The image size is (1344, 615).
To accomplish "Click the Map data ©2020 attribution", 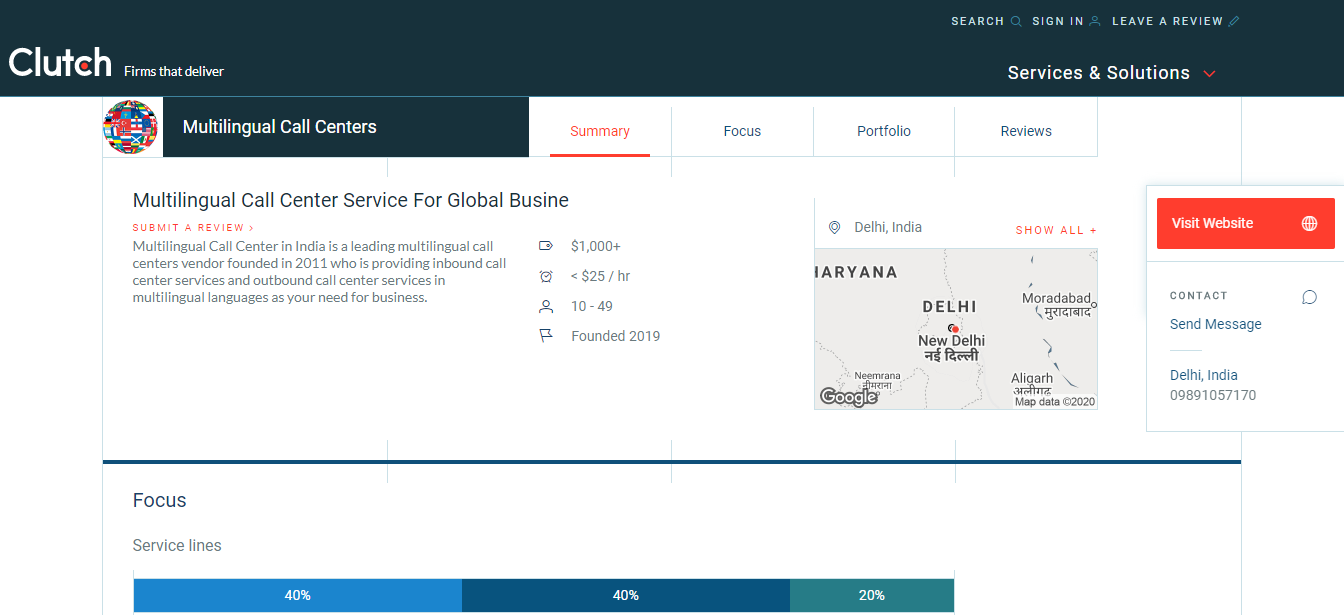I will click(1055, 402).
